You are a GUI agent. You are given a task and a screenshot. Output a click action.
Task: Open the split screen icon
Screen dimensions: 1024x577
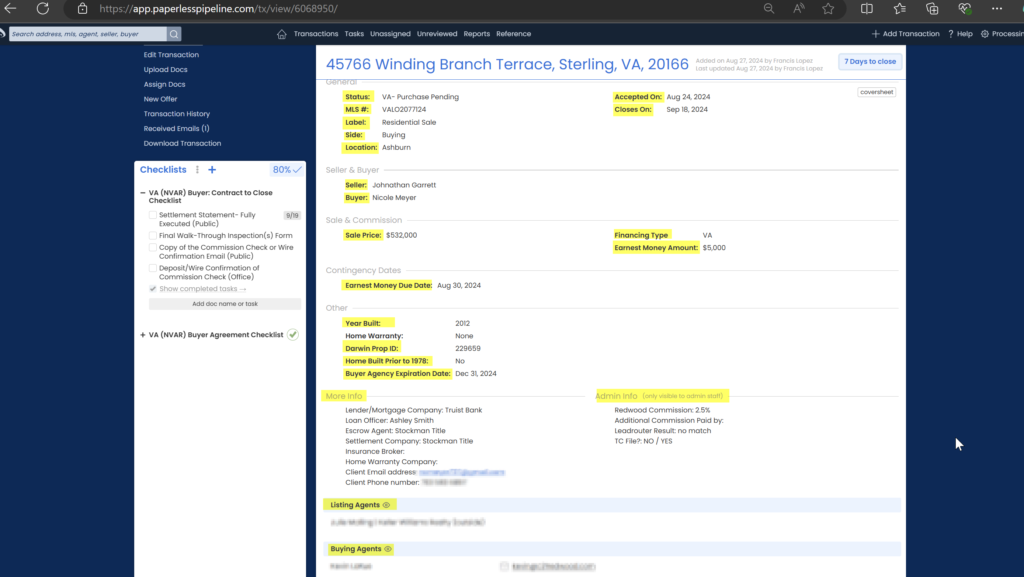pos(867,8)
